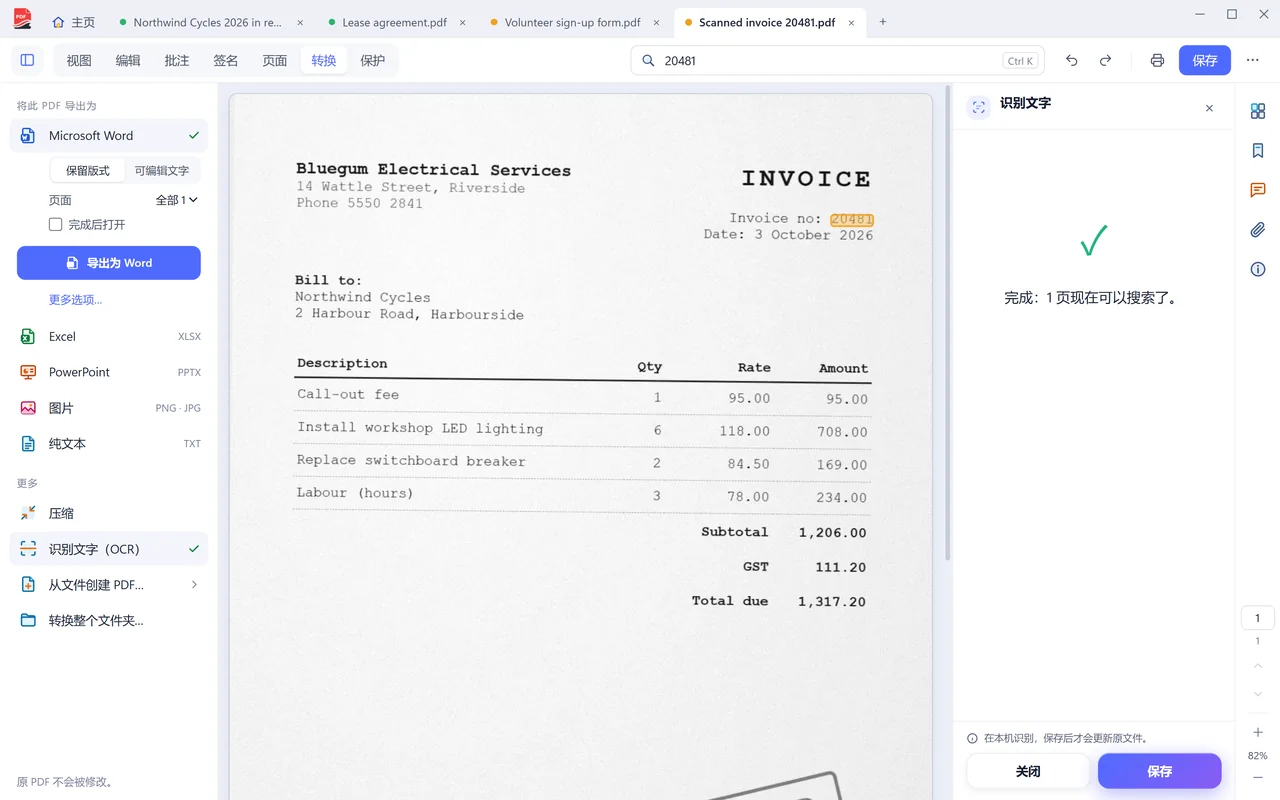Open the 保护 tab
This screenshot has height=800, width=1280.
click(x=373, y=60)
